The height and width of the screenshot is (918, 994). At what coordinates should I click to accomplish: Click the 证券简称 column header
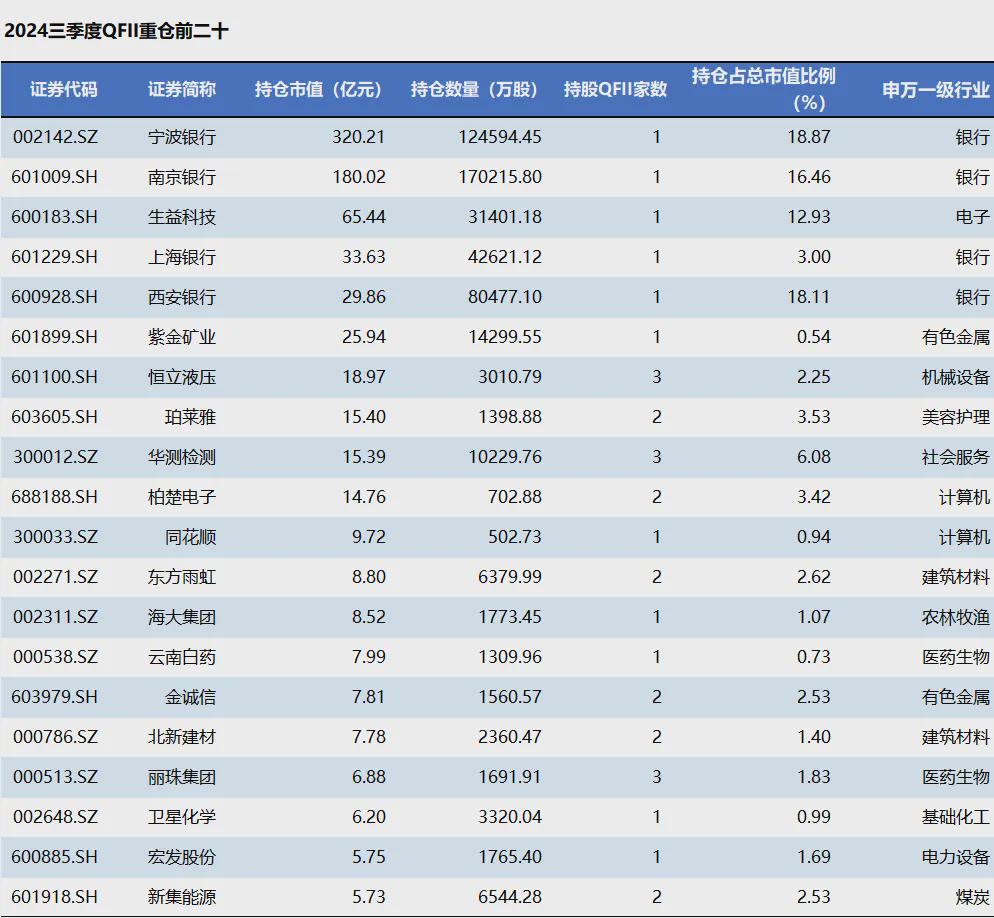click(182, 89)
